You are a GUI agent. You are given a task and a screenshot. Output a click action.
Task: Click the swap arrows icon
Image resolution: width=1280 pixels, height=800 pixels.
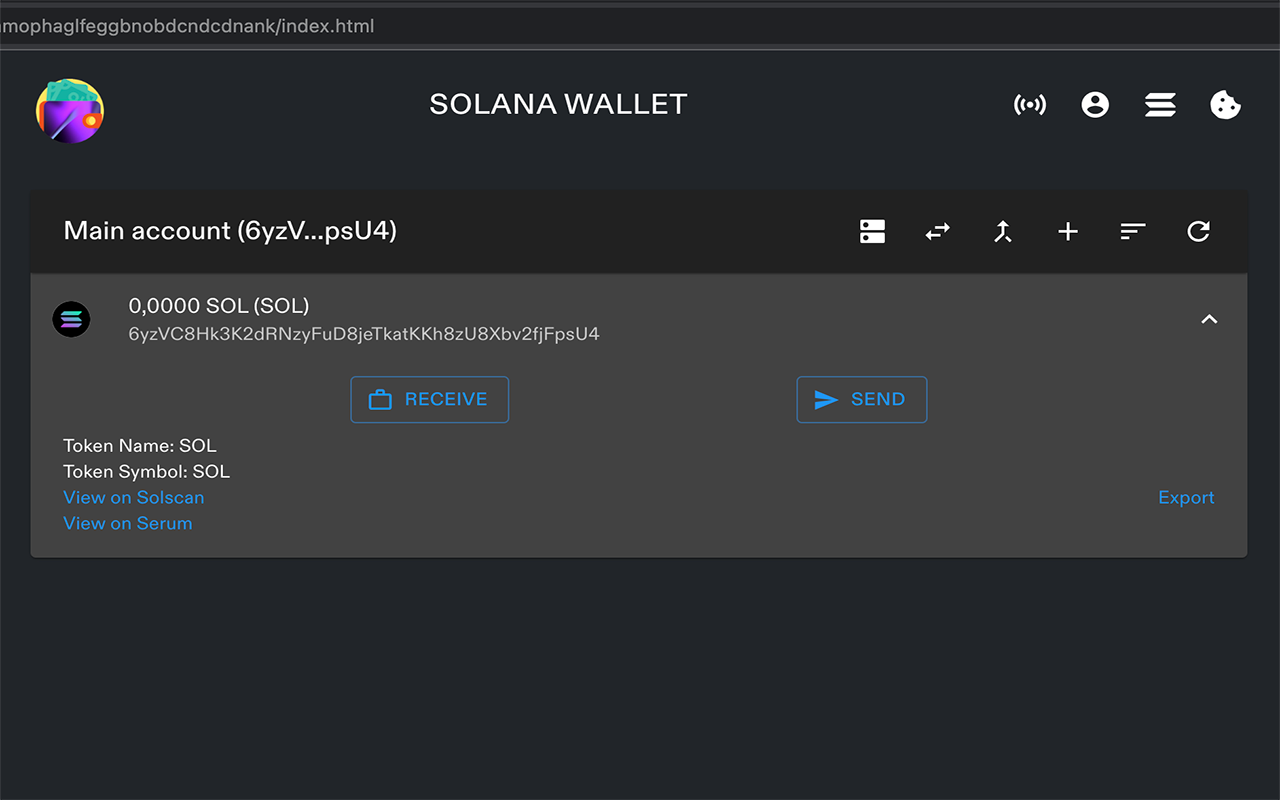point(938,231)
